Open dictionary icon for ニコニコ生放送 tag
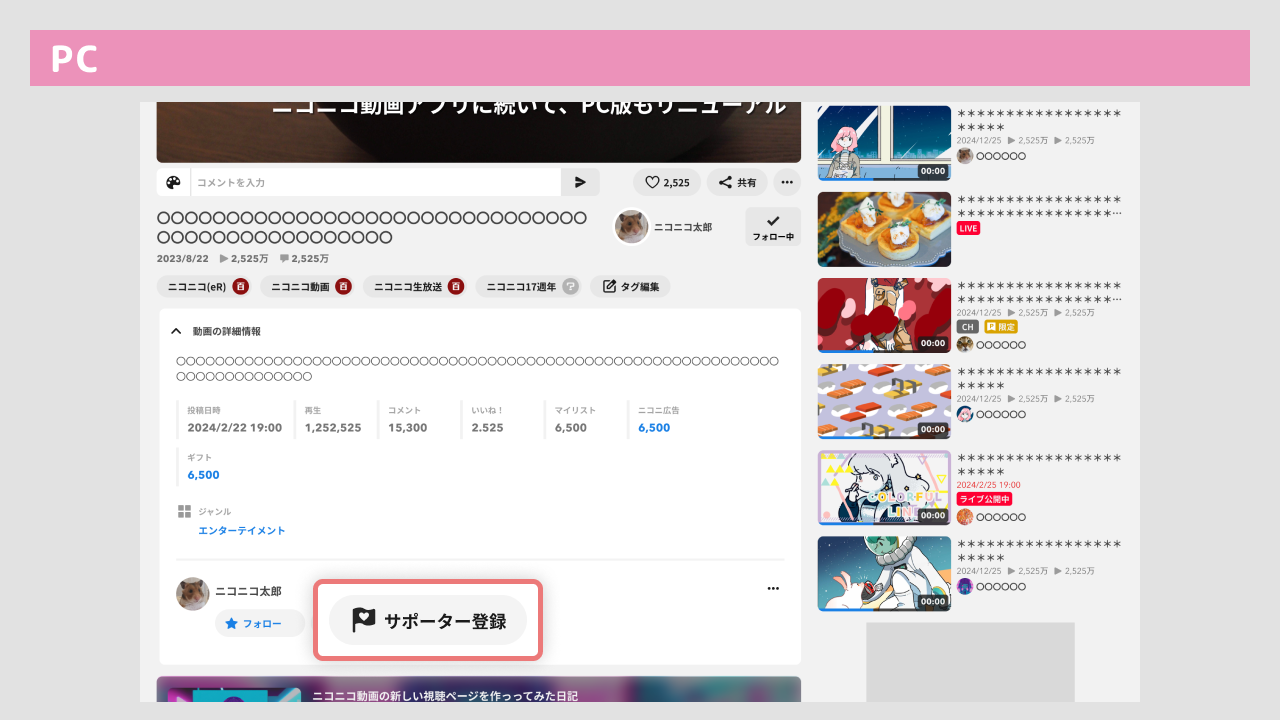 tap(456, 286)
